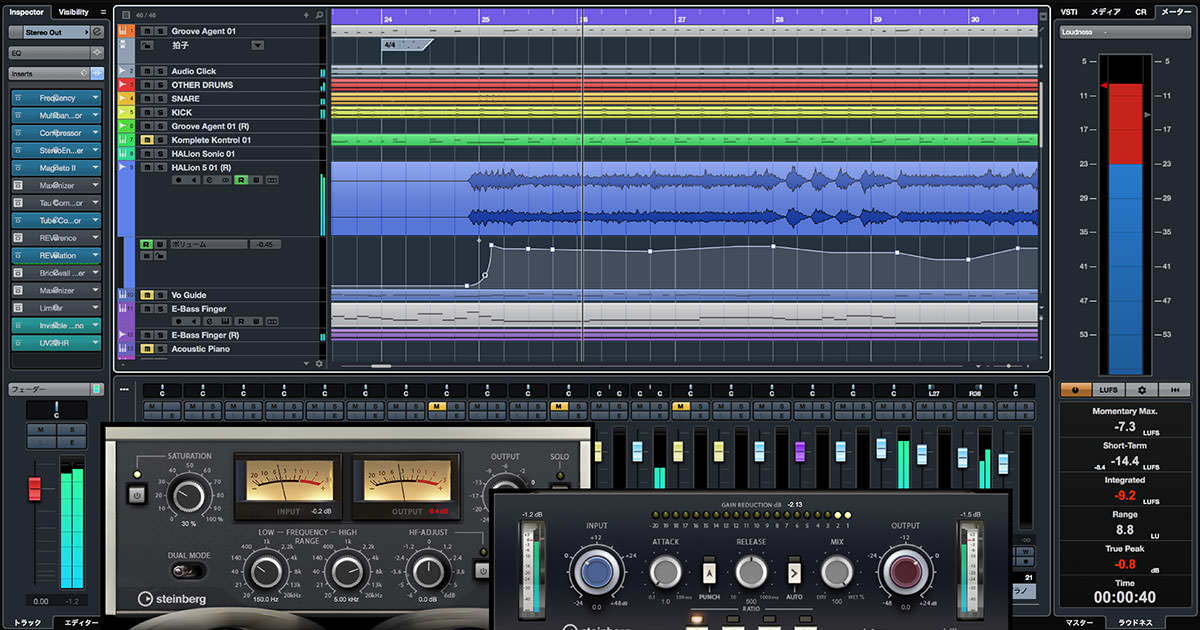Open the トラック tab in inspector
1200x630 pixels.
pyautogui.click(x=27, y=622)
